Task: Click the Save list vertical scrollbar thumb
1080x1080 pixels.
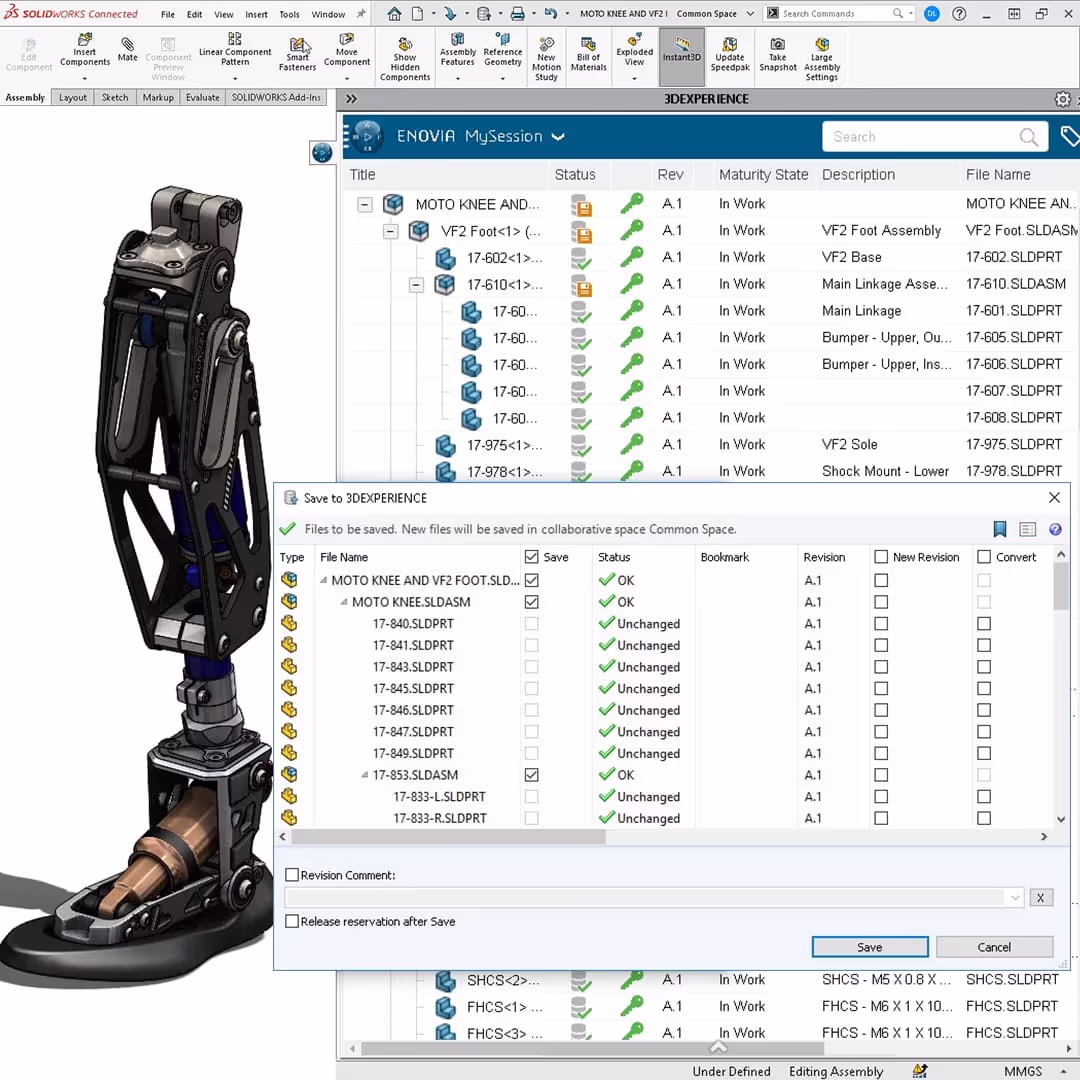Action: [x=1061, y=588]
